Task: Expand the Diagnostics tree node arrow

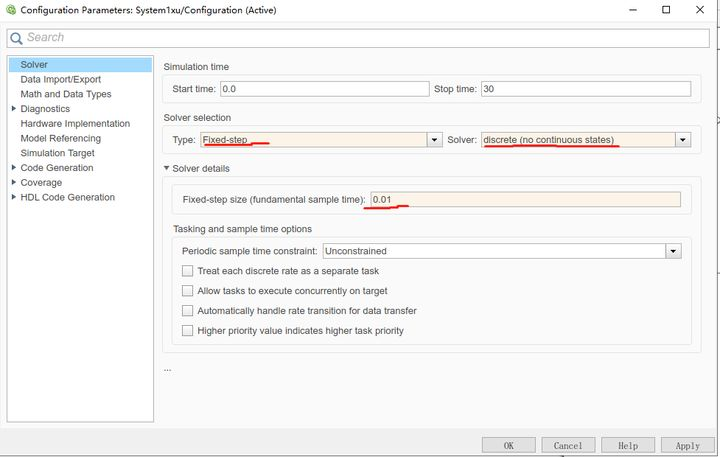Action: (14, 109)
